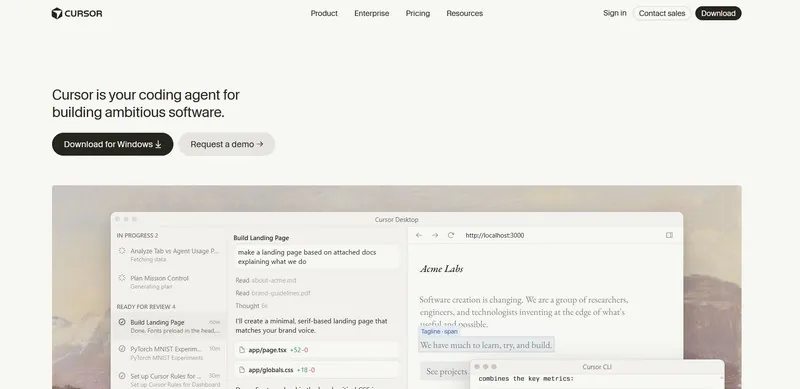The width and height of the screenshot is (800, 389).
Task: Click the Cursor CLI window title bar
Action: pos(597,367)
